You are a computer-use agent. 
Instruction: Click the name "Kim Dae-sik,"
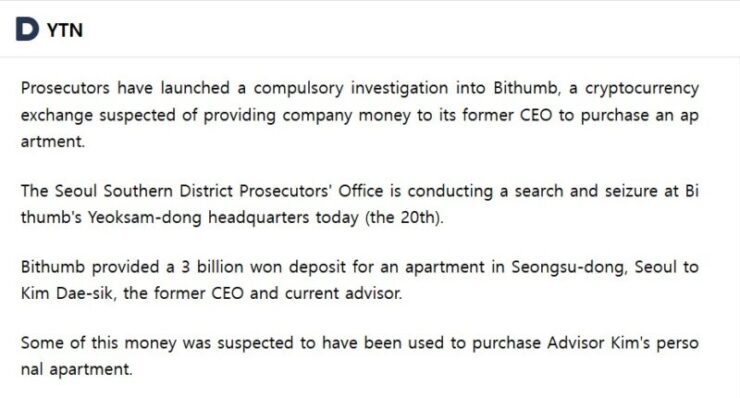click(x=68, y=294)
